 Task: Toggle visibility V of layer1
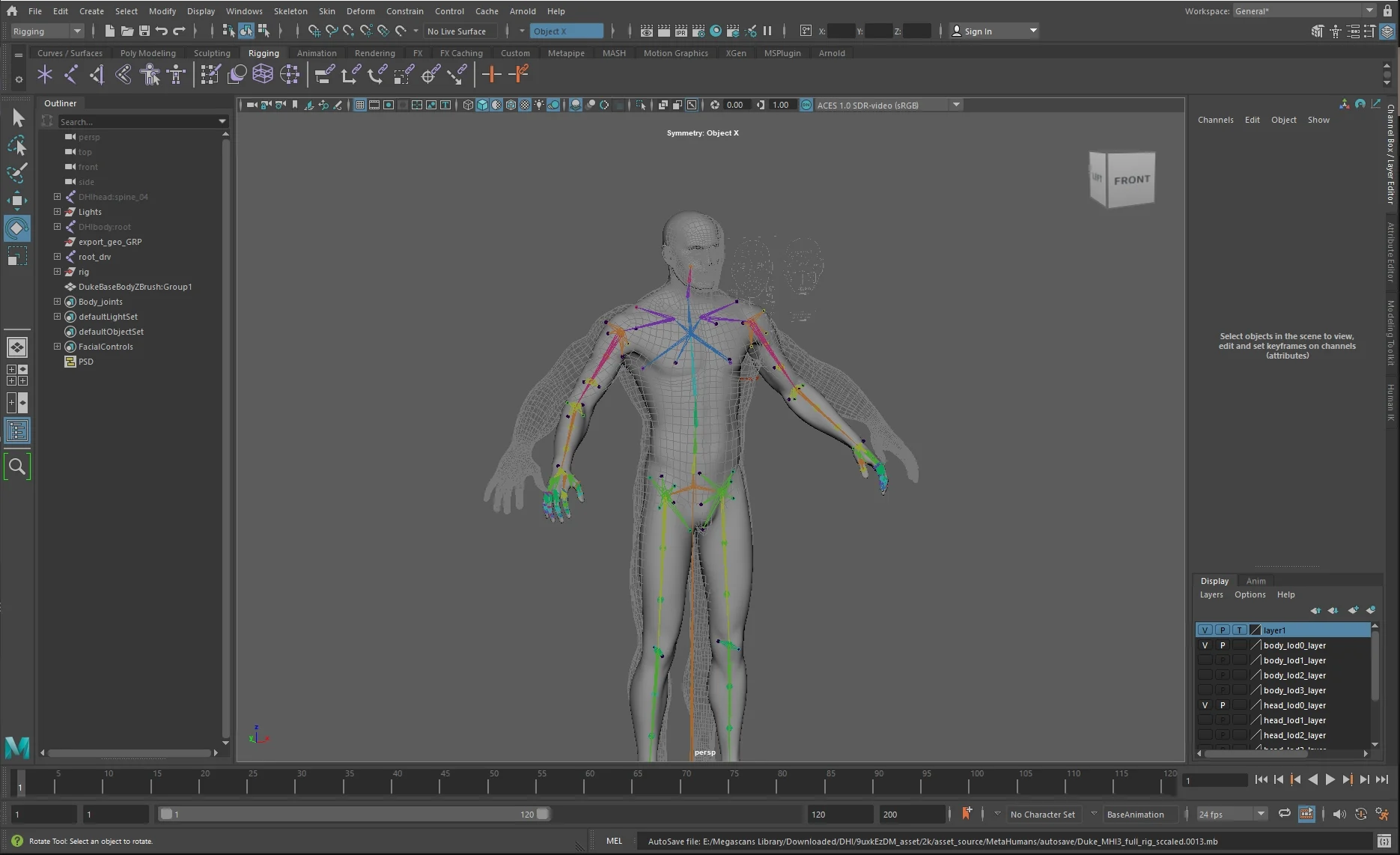tap(1205, 630)
